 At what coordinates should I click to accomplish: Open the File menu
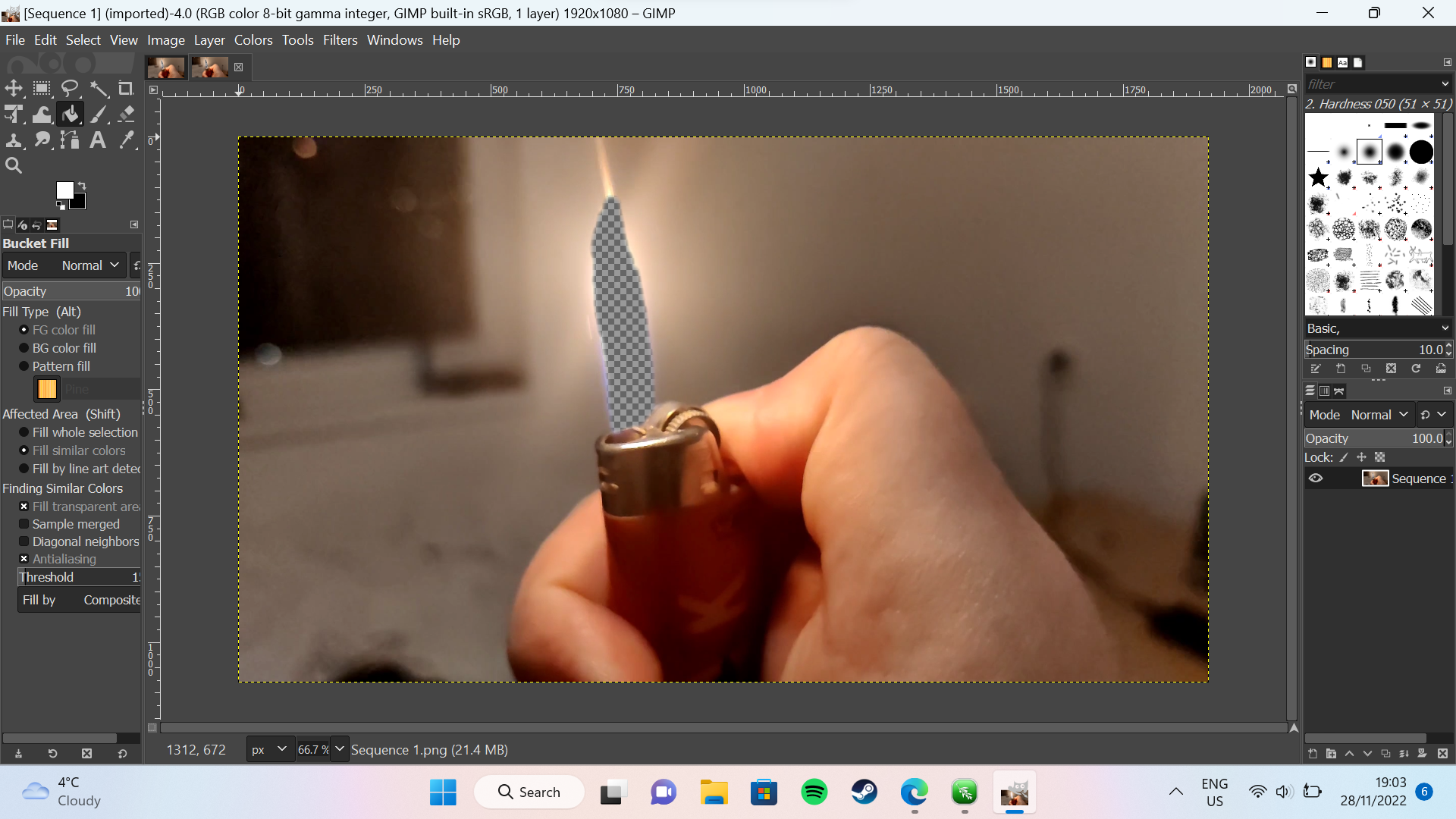[x=15, y=40]
